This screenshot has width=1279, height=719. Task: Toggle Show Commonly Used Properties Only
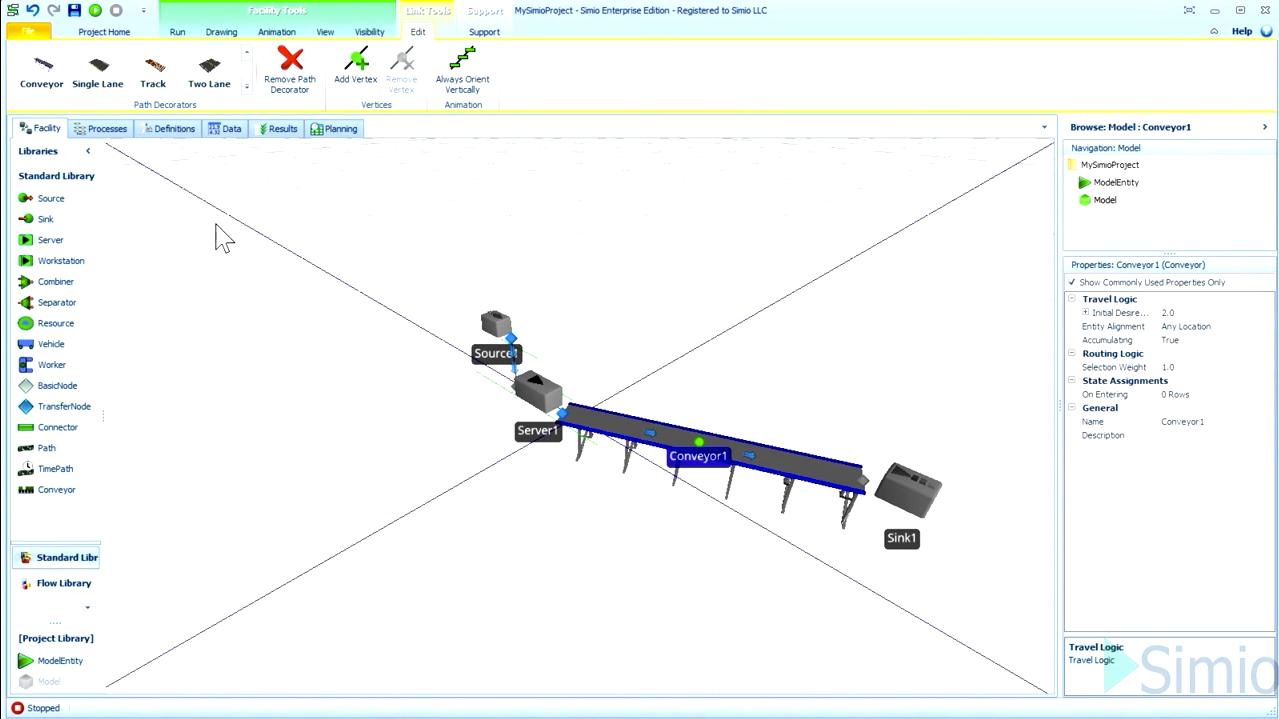point(1072,283)
